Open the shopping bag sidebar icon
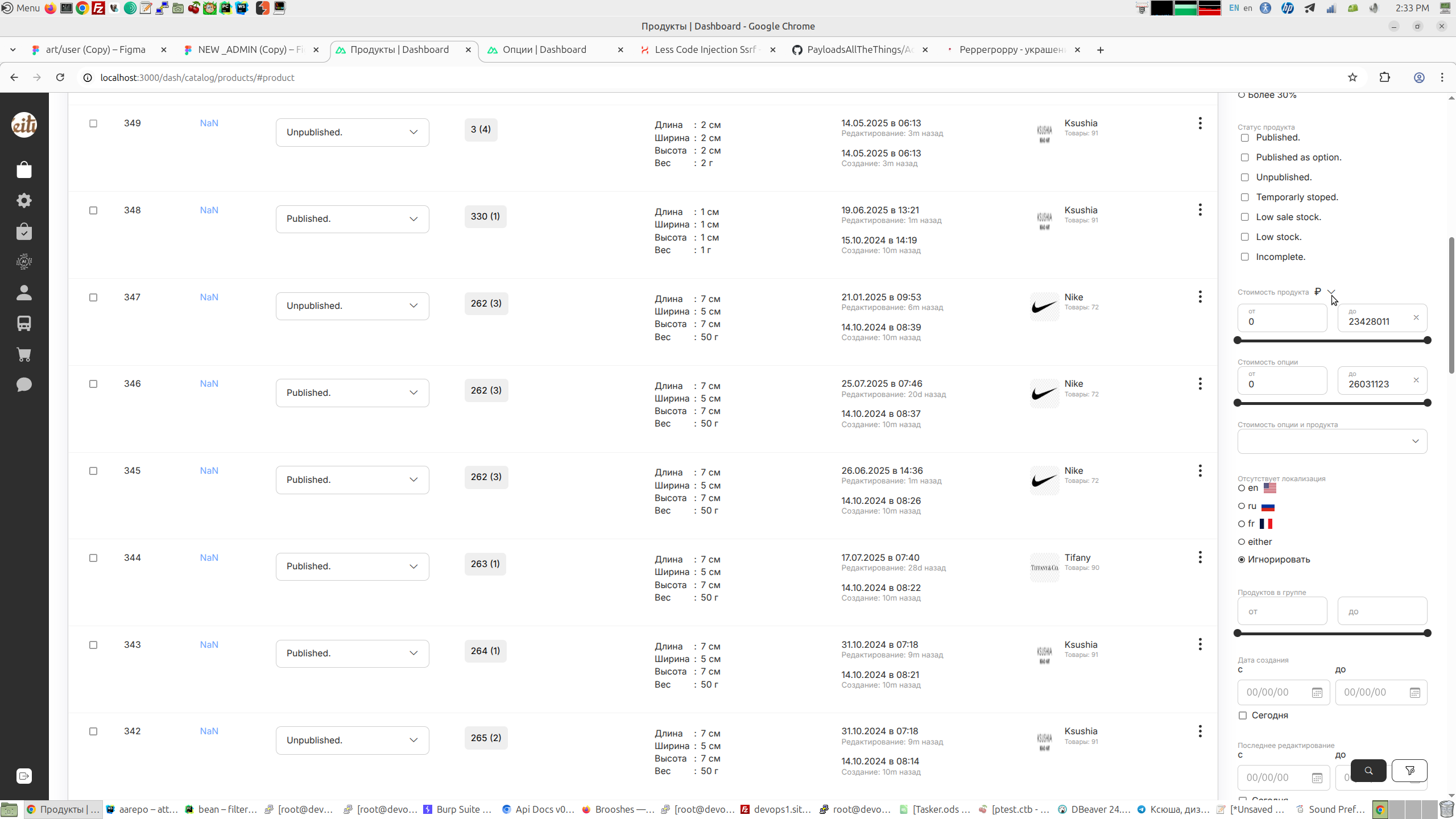 click(x=24, y=169)
